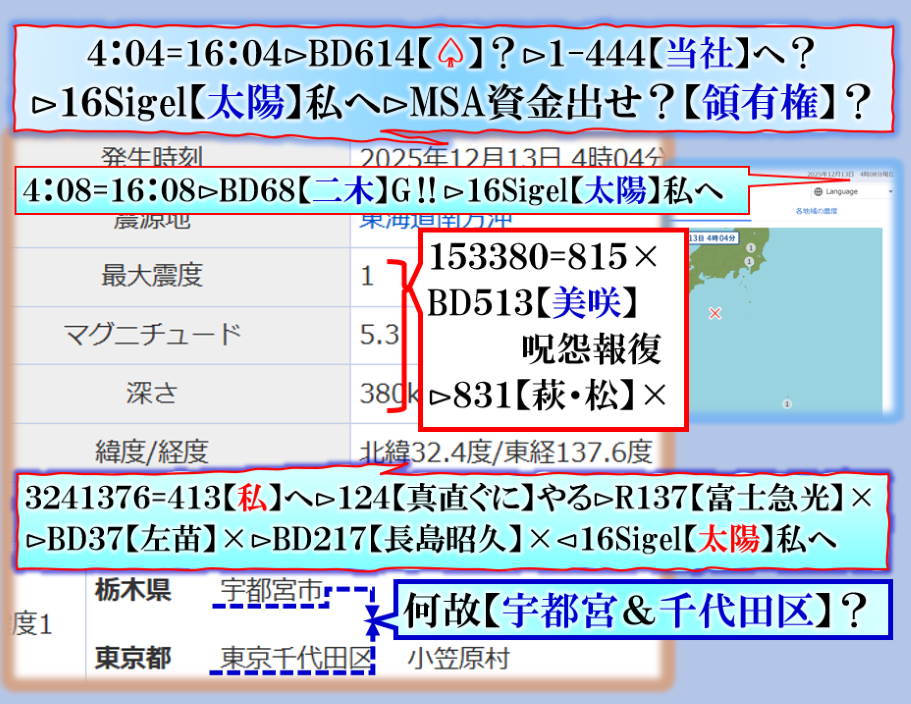Click 東京千代田区 in the intensity list
The width and height of the screenshot is (911, 704).
(x=296, y=659)
